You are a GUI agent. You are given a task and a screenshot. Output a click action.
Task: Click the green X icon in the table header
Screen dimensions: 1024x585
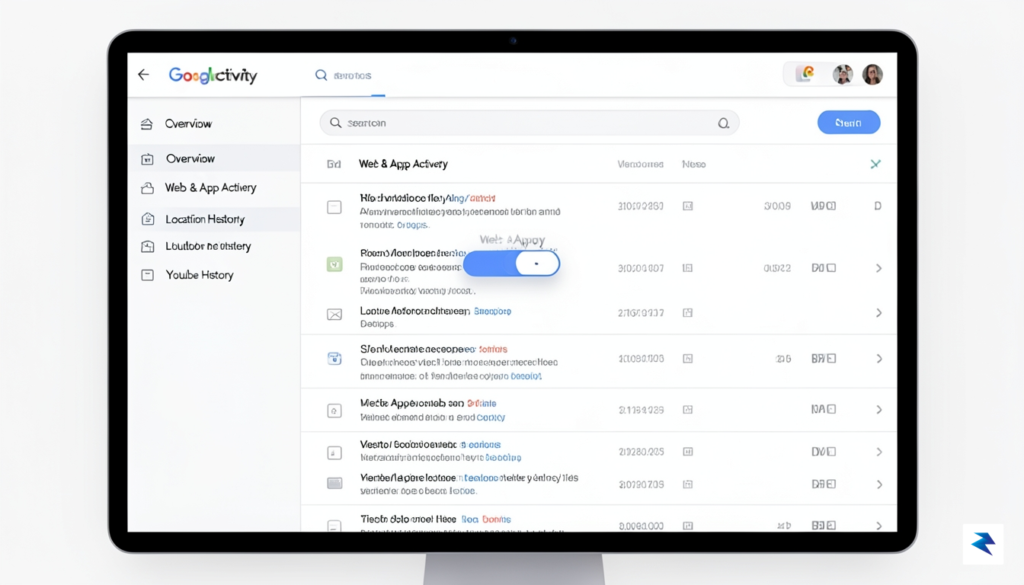(x=875, y=164)
